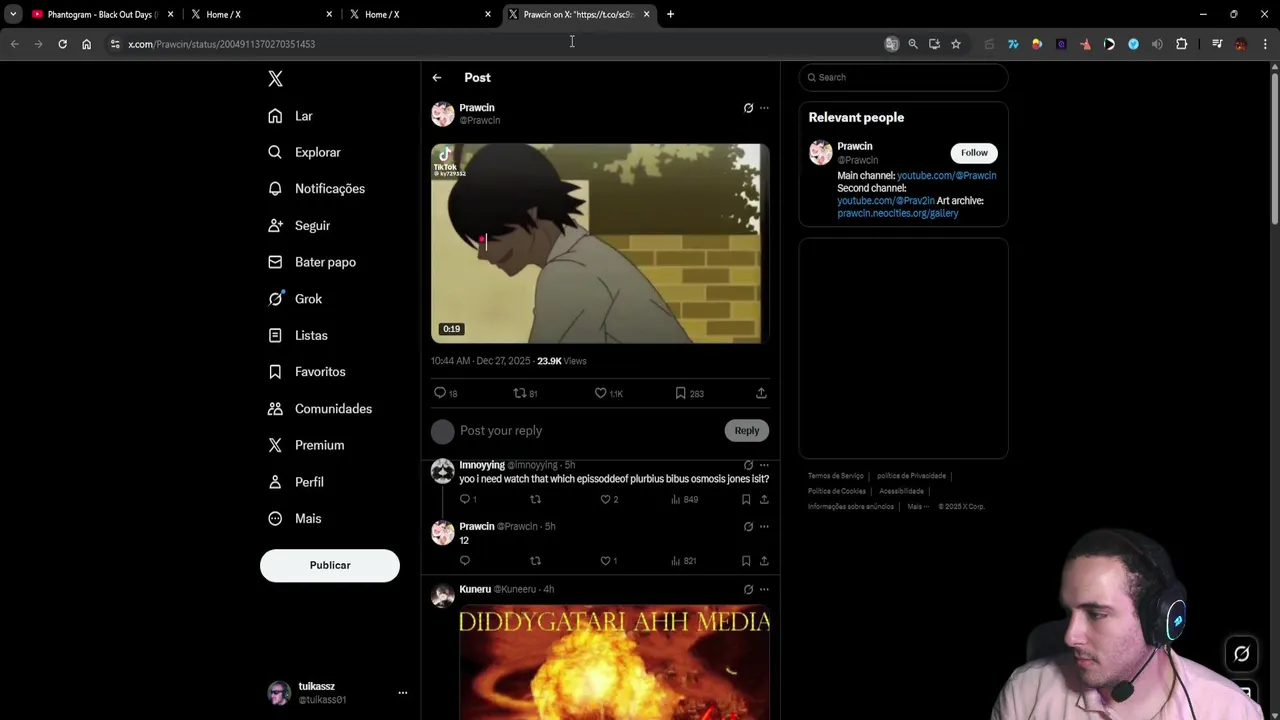1280x720 pixels.
Task: Open the browser extensions puzzle icon
Action: coord(1182,44)
